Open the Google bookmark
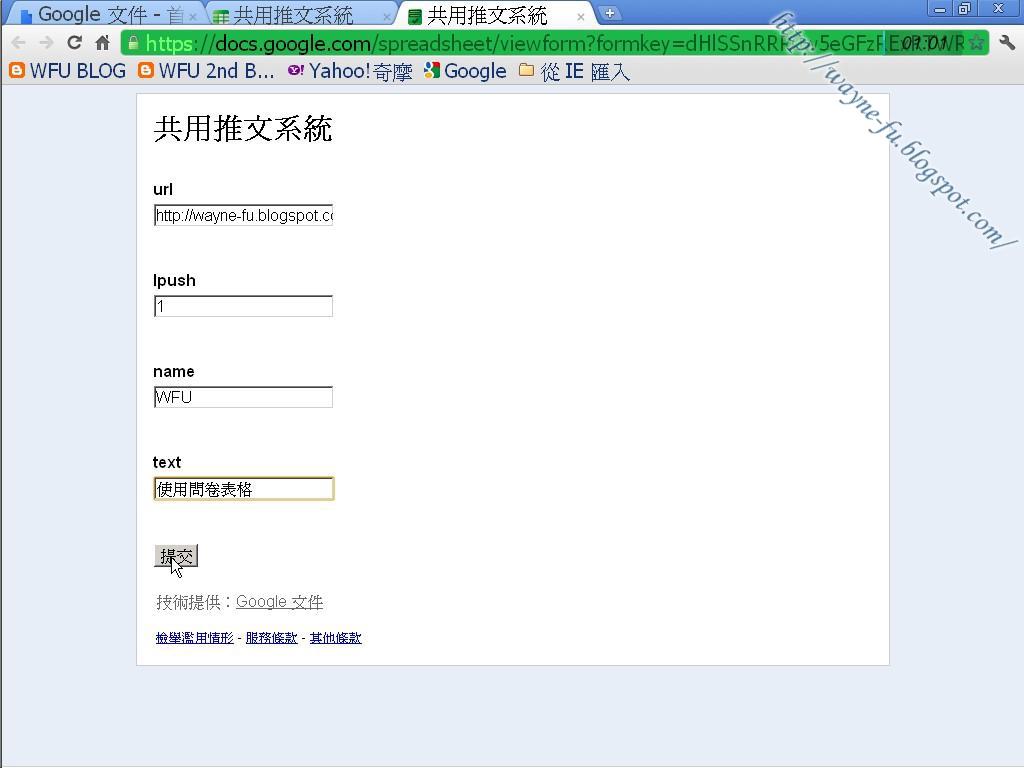This screenshot has height=768, width=1024. click(x=465, y=71)
